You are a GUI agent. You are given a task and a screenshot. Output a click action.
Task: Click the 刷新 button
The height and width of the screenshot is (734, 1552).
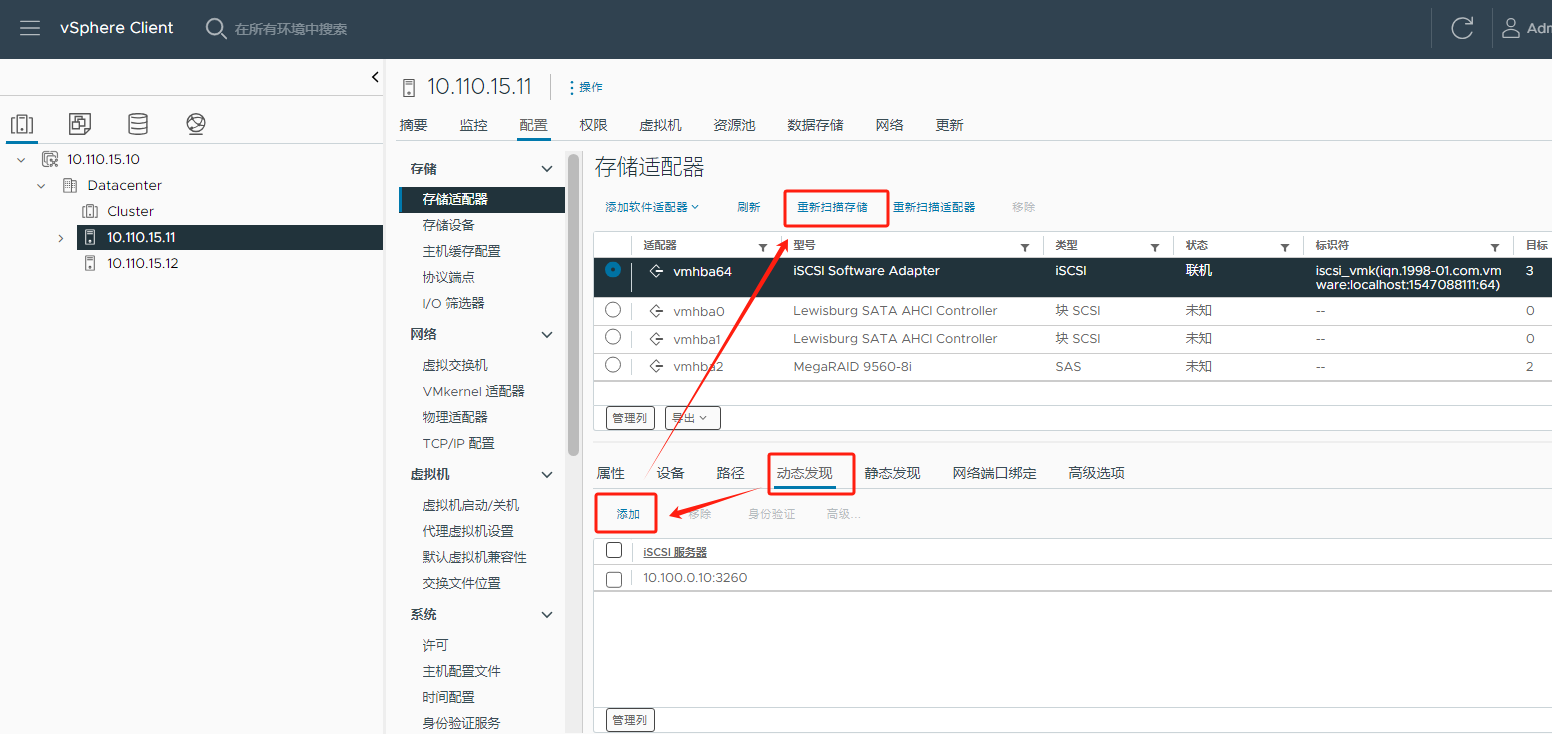click(x=748, y=207)
